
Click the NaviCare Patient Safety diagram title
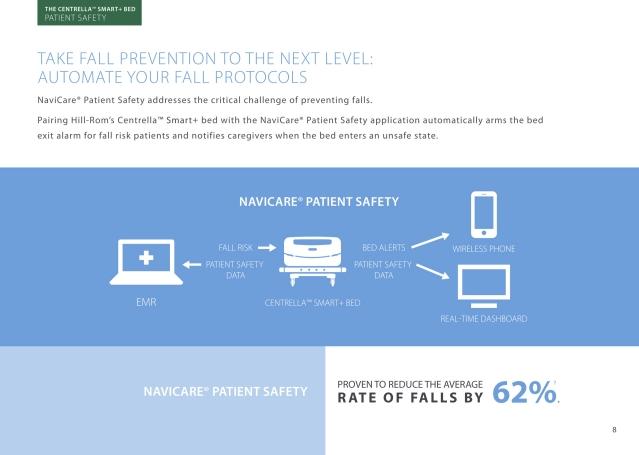319,202
